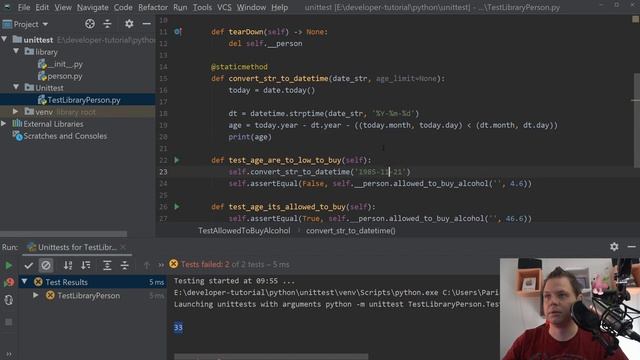Collapse all in Project panel
640x360 pixels.
[107, 24]
